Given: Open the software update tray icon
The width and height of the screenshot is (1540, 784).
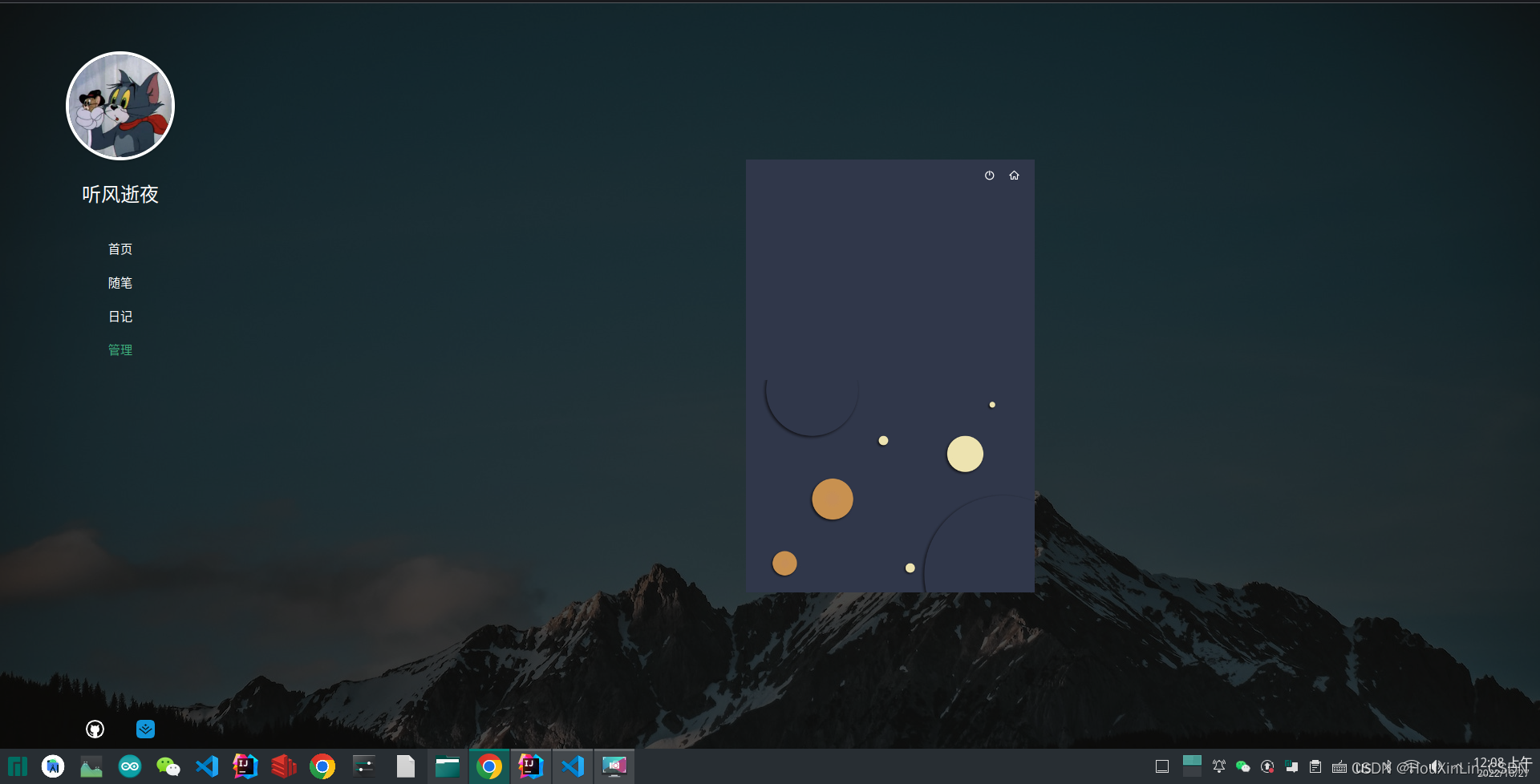Looking at the screenshot, I should (1267, 766).
